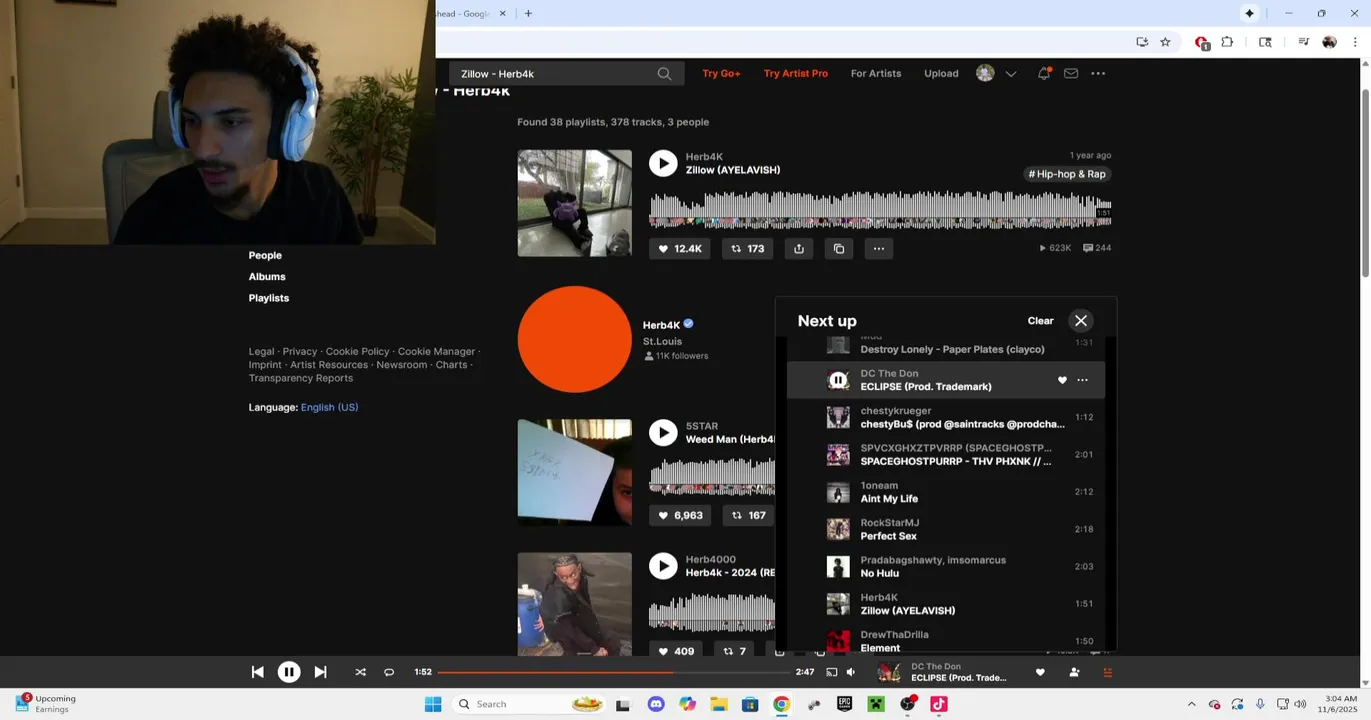Pause playback in the bottom player

pyautogui.click(x=289, y=673)
